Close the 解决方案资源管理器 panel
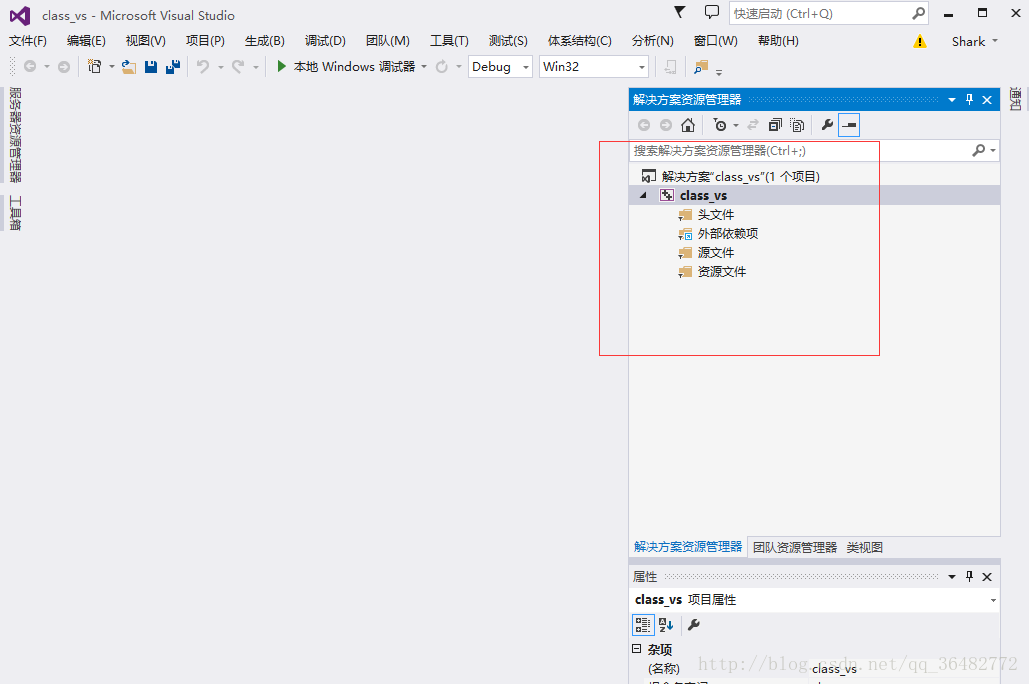The height and width of the screenshot is (684, 1029). point(987,100)
